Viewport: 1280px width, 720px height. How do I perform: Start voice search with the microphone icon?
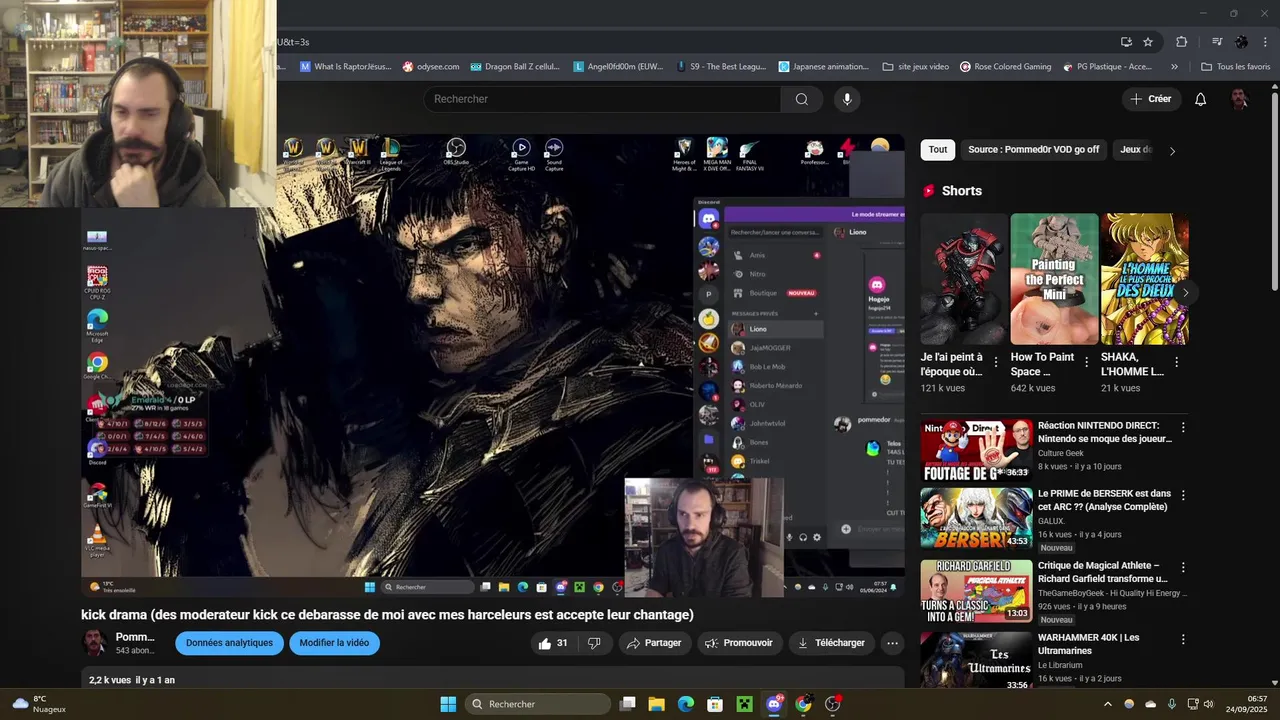coord(847,99)
